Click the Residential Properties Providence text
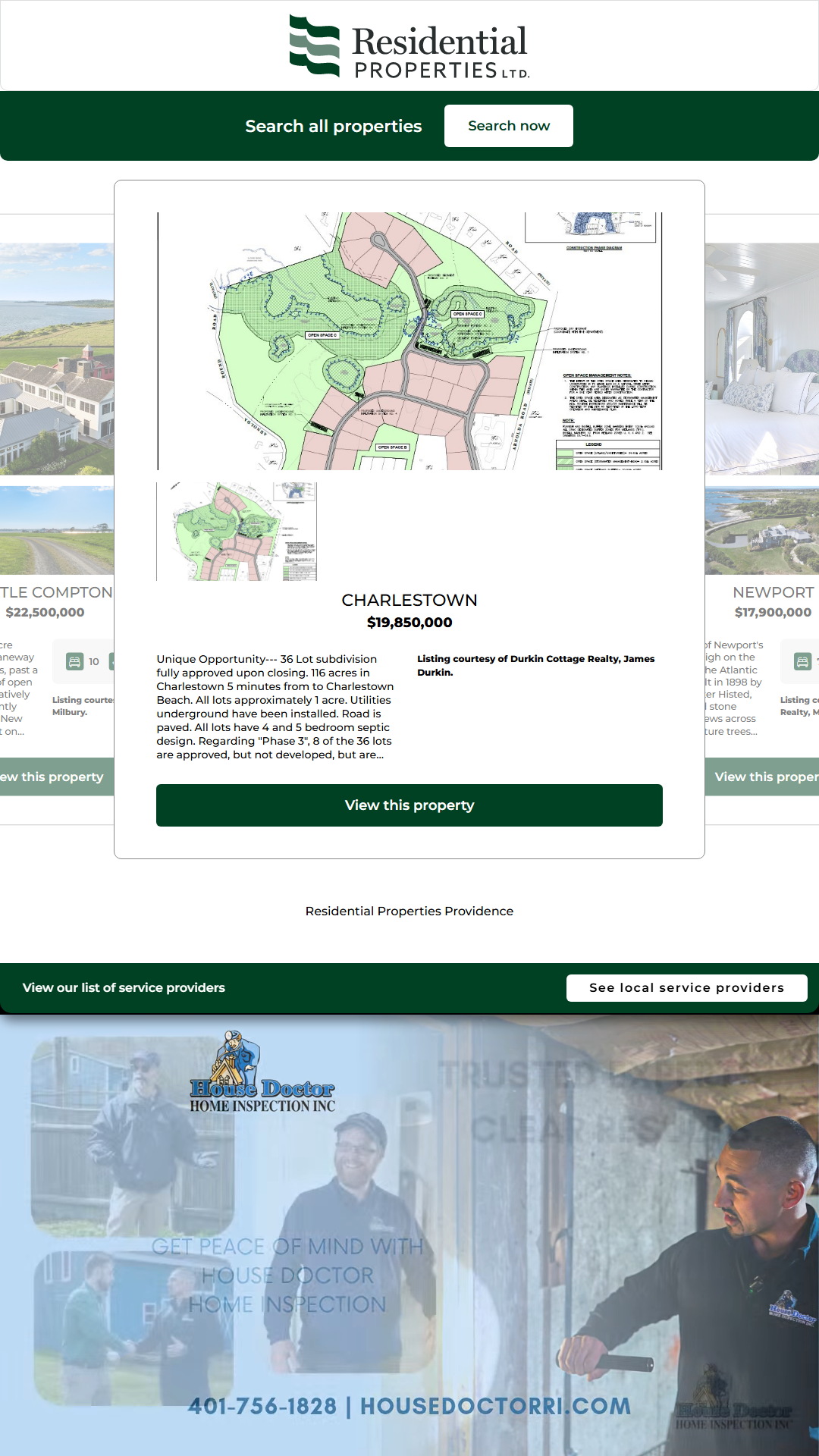The width and height of the screenshot is (819, 1456). [409, 911]
